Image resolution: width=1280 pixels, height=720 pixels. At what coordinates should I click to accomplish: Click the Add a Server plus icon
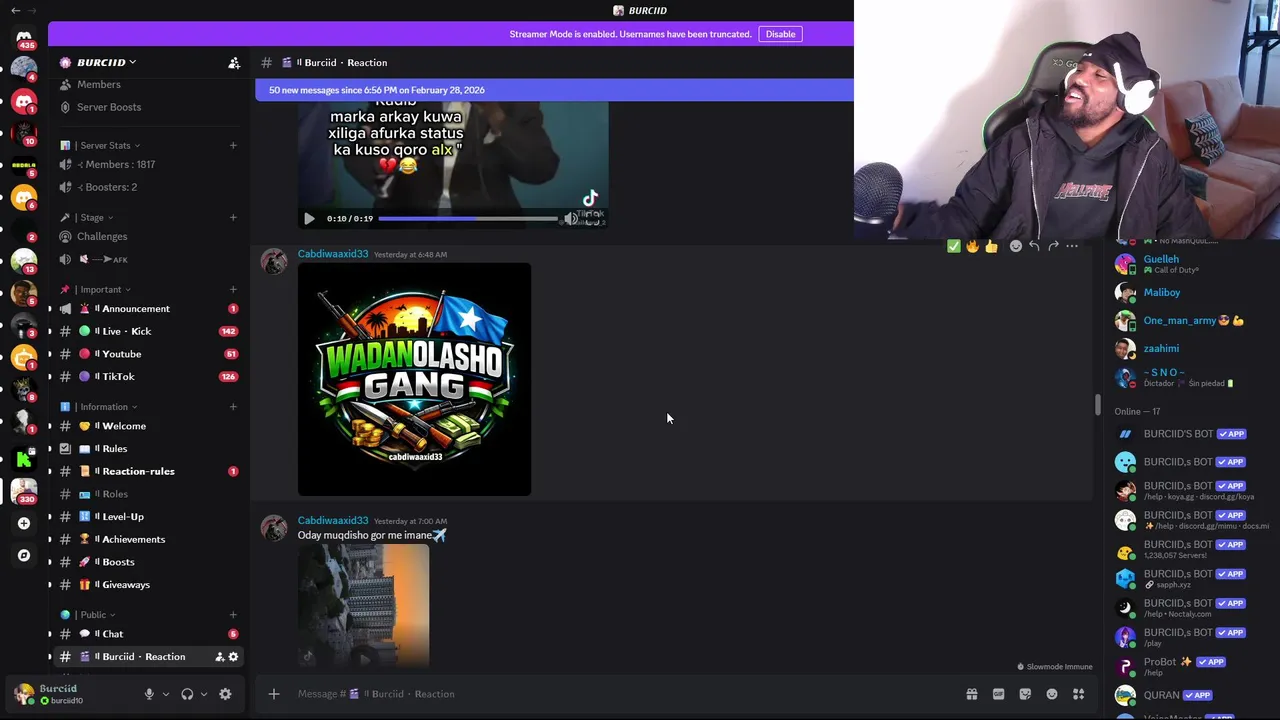click(x=24, y=523)
